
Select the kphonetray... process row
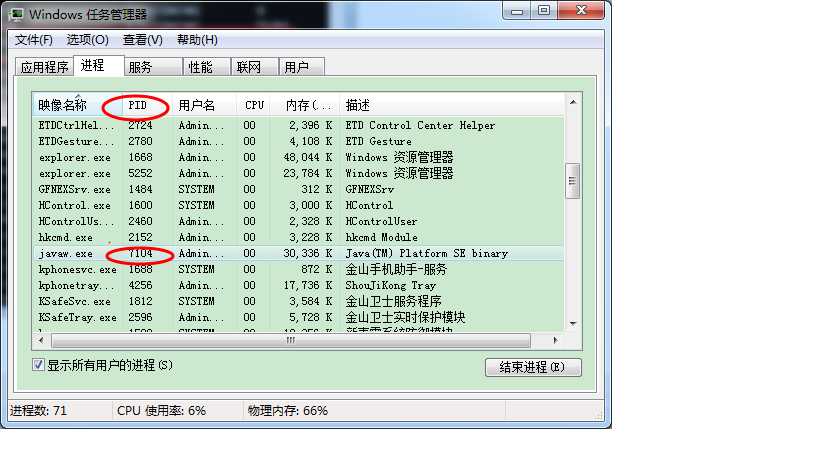tap(298, 286)
